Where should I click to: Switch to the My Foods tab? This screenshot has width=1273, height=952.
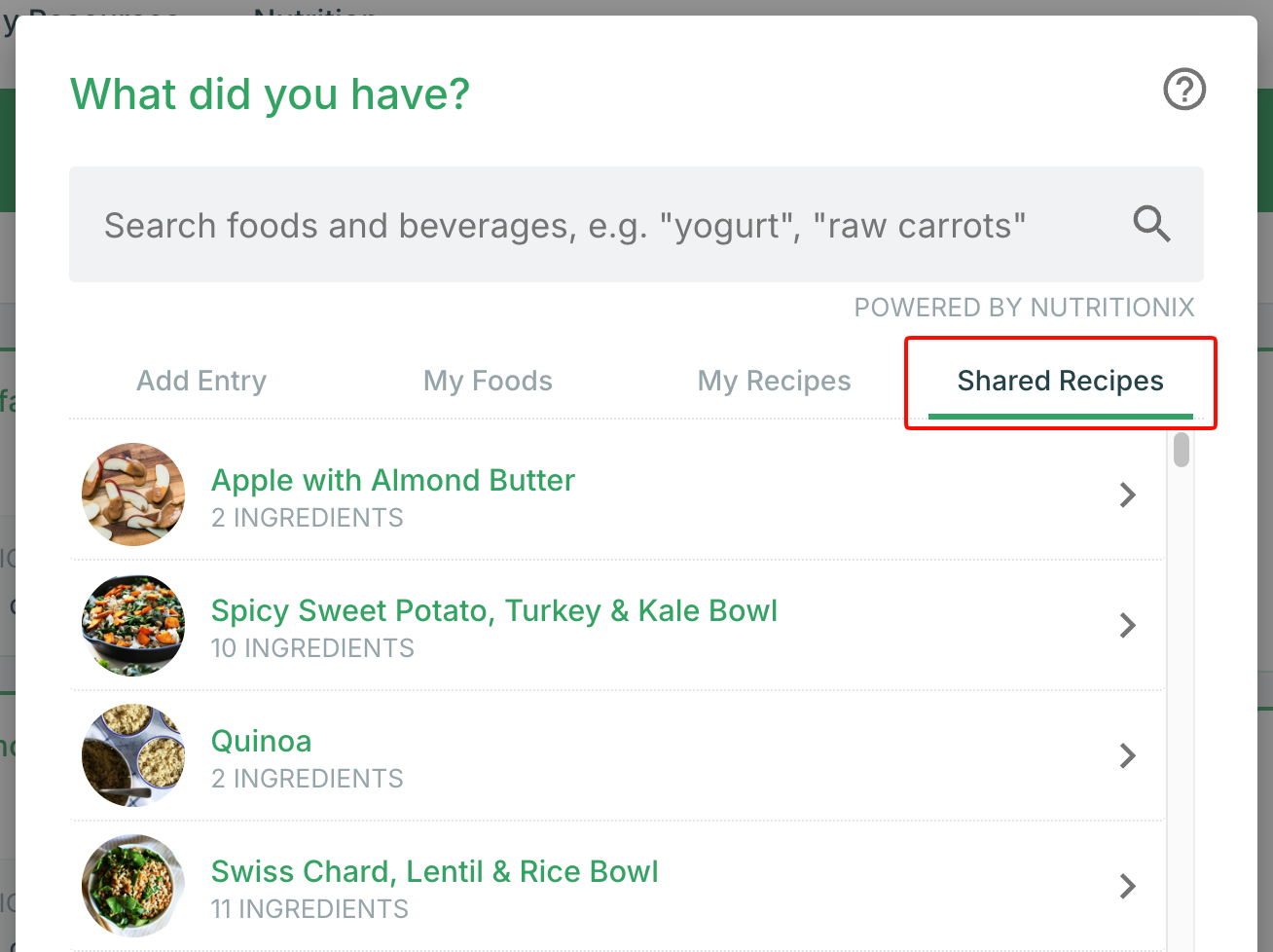tap(488, 381)
